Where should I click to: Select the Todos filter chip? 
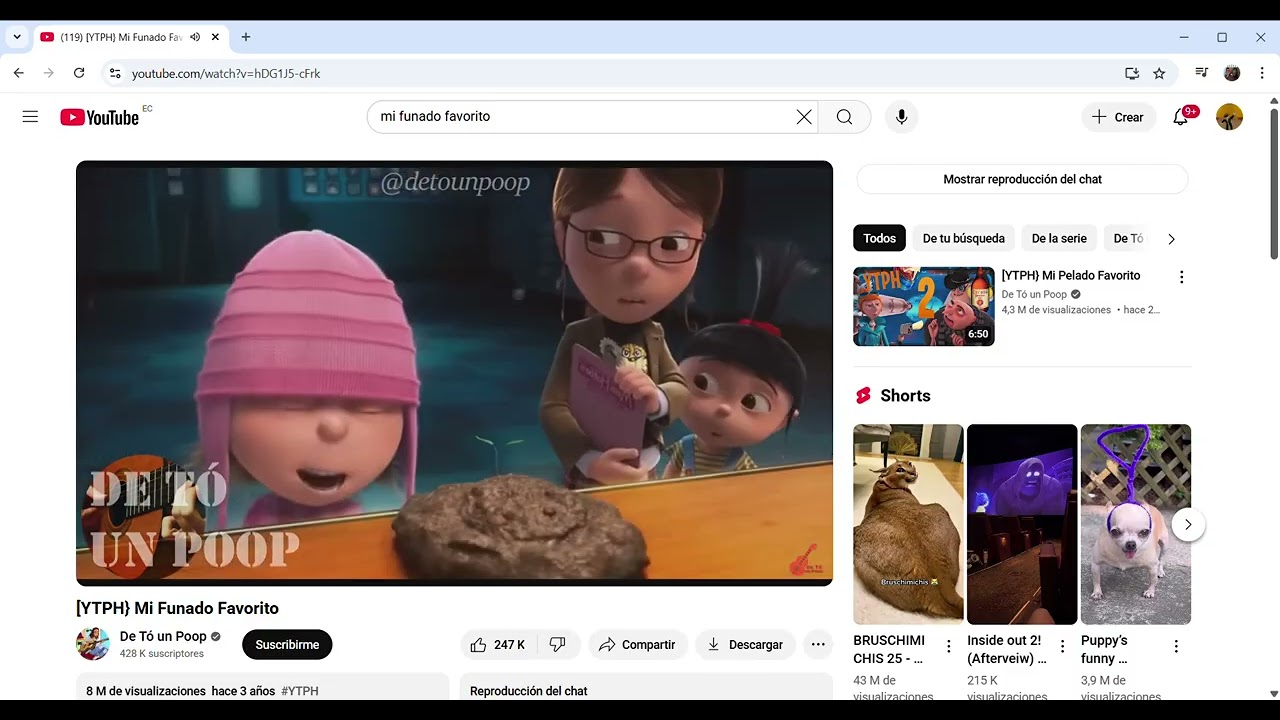[880, 238]
